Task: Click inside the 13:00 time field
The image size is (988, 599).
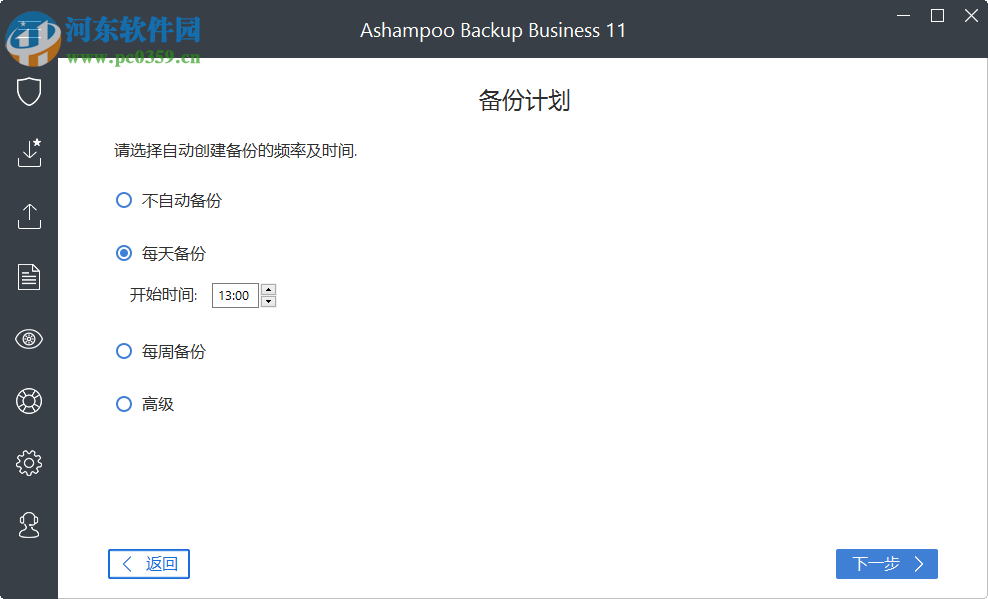Action: tap(237, 295)
